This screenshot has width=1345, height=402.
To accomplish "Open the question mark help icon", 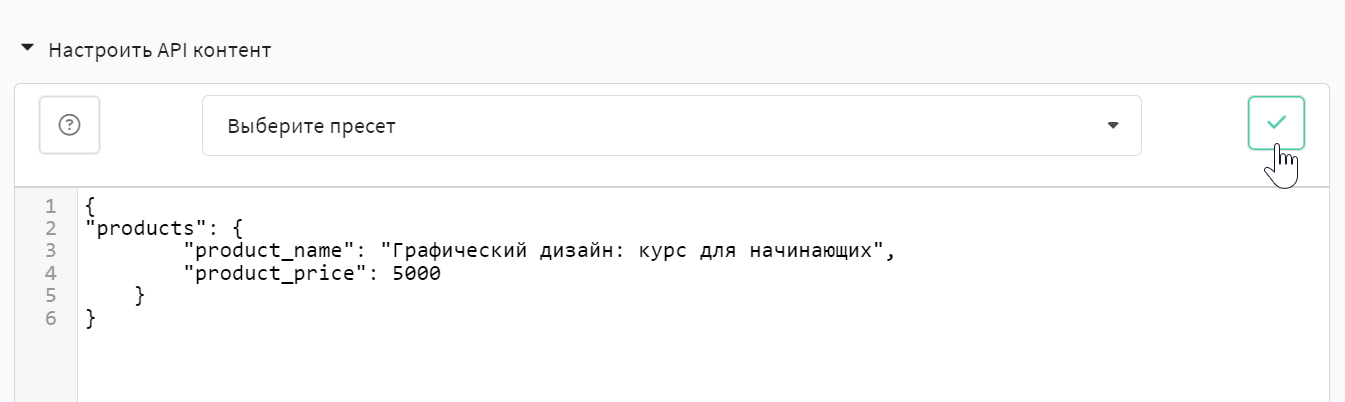I will tap(69, 125).
